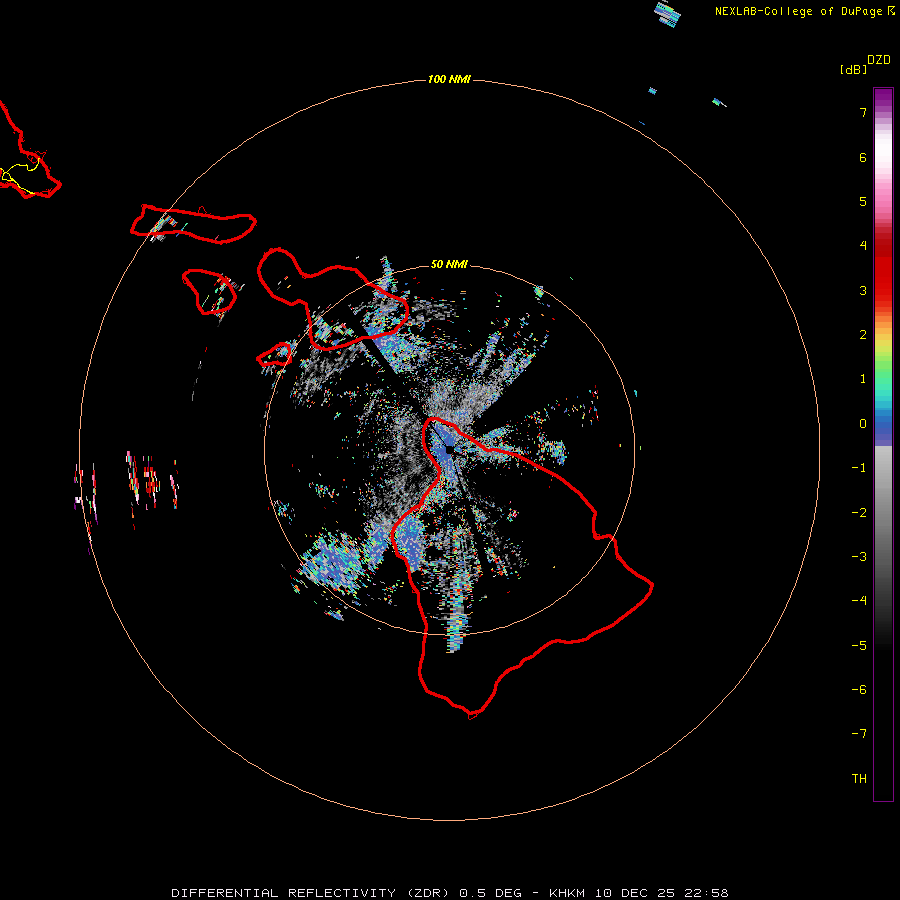
Task: Click the "[dB]" units label
Action: pyautogui.click(x=854, y=69)
